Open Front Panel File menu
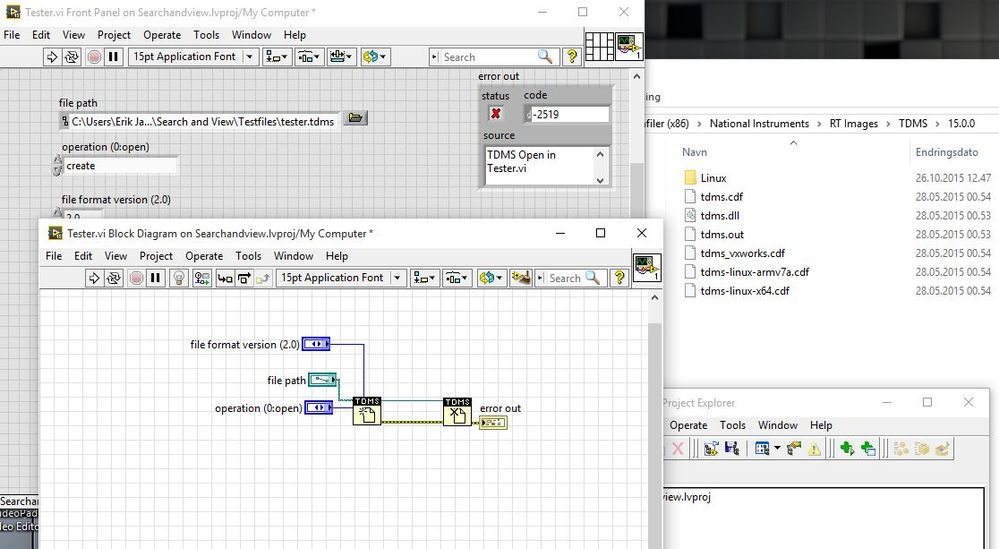999x549 pixels. pyautogui.click(x=11, y=35)
